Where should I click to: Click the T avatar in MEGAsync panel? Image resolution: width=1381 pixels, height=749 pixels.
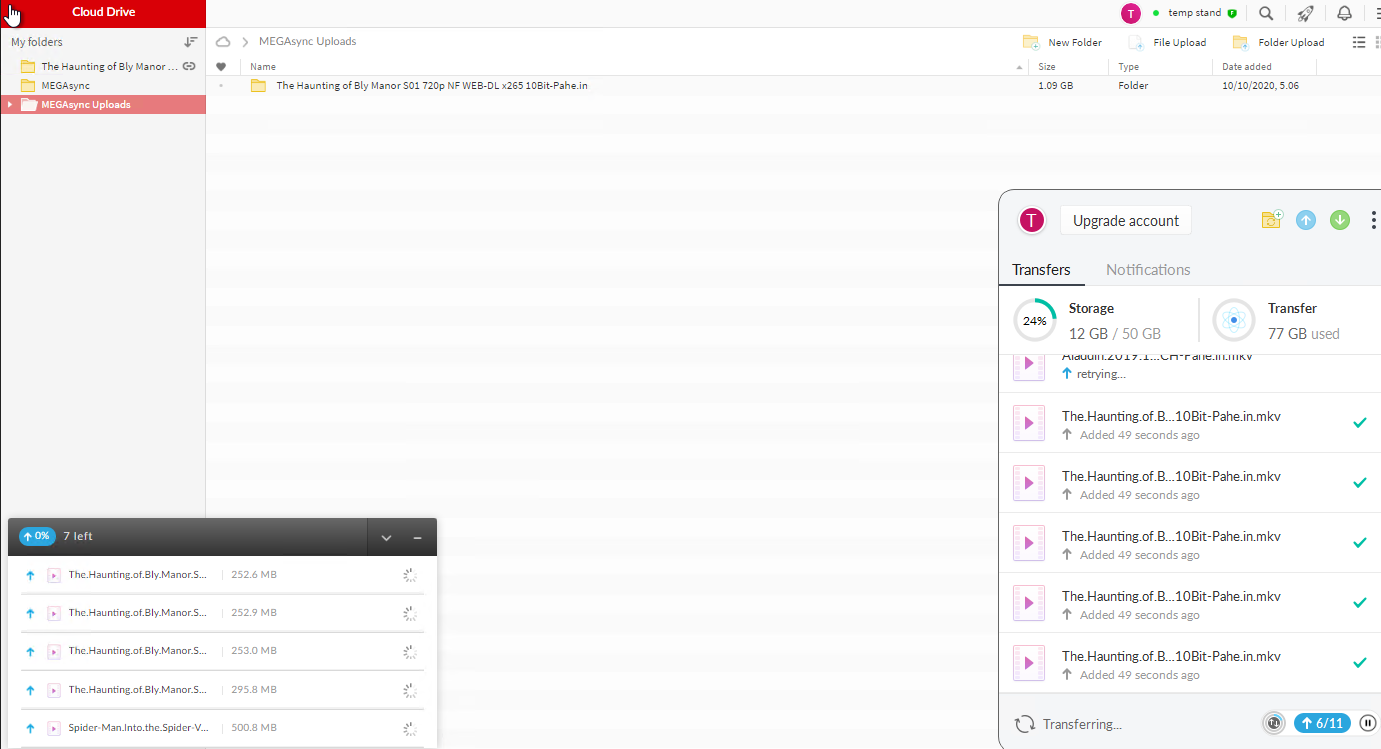pyautogui.click(x=1031, y=220)
